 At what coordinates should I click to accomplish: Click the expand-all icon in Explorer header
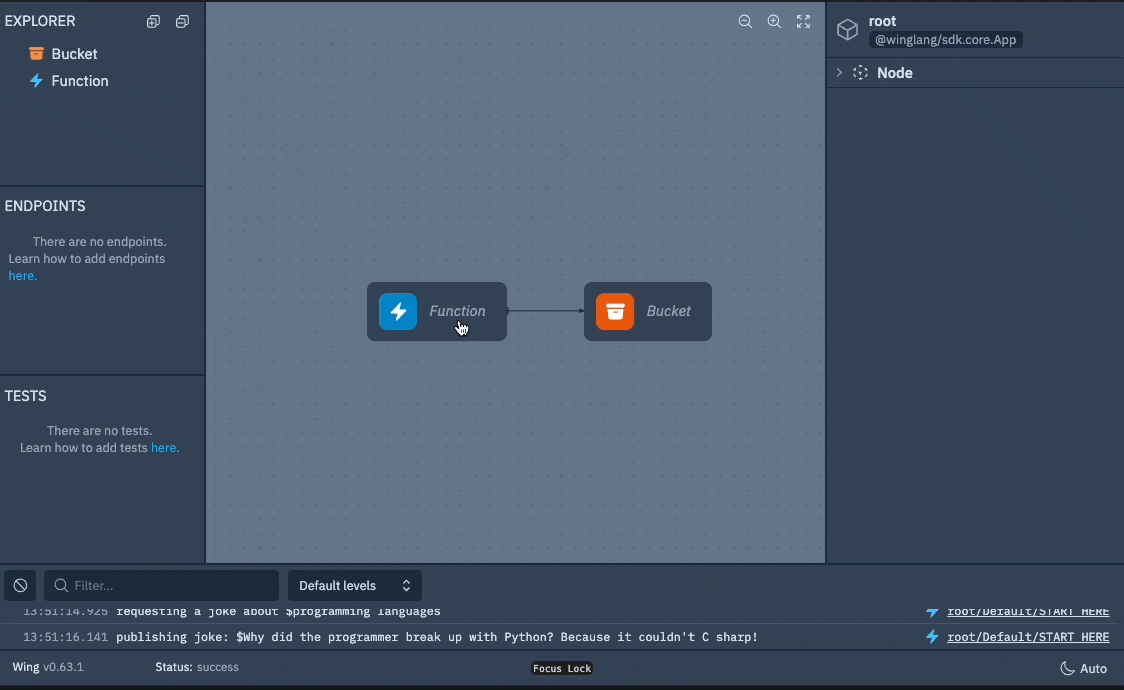coord(153,21)
